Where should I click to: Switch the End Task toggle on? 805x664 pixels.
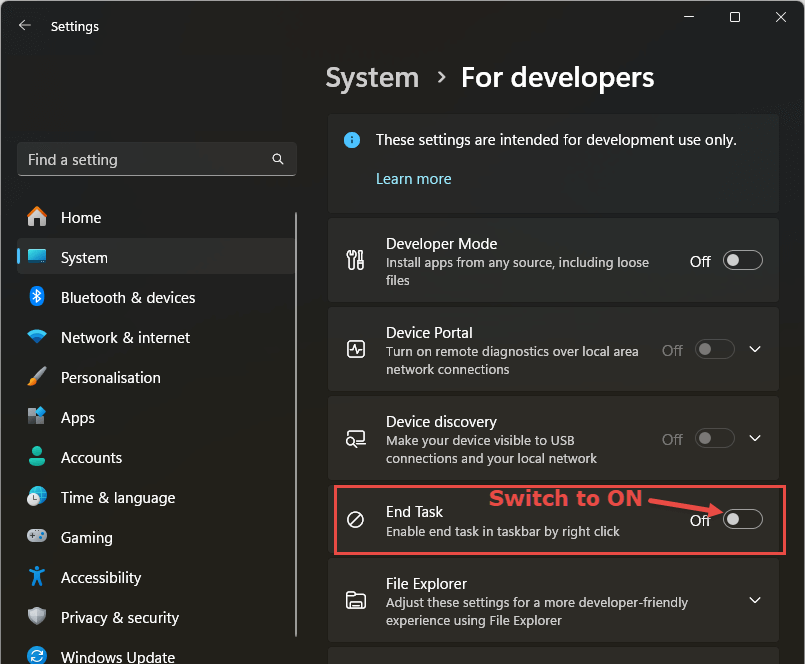pyautogui.click(x=743, y=519)
